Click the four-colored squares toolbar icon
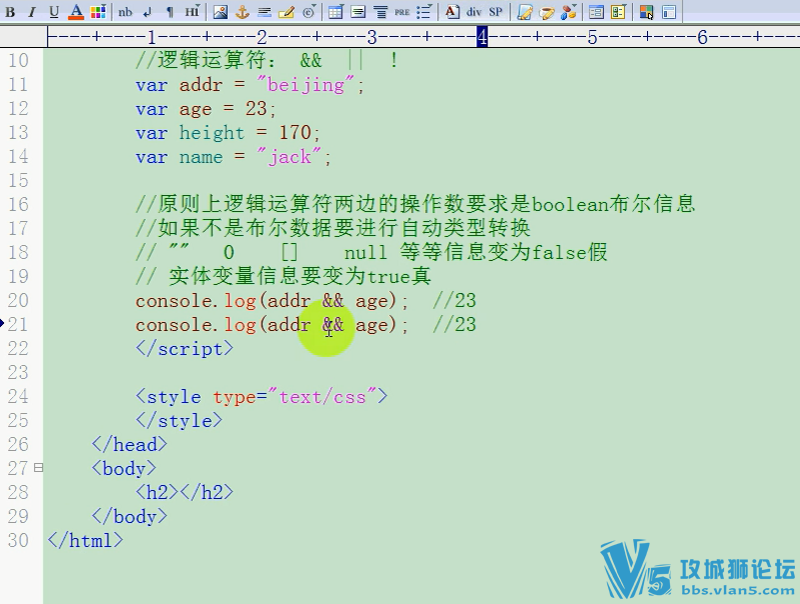The width and height of the screenshot is (800, 604). pos(646,12)
